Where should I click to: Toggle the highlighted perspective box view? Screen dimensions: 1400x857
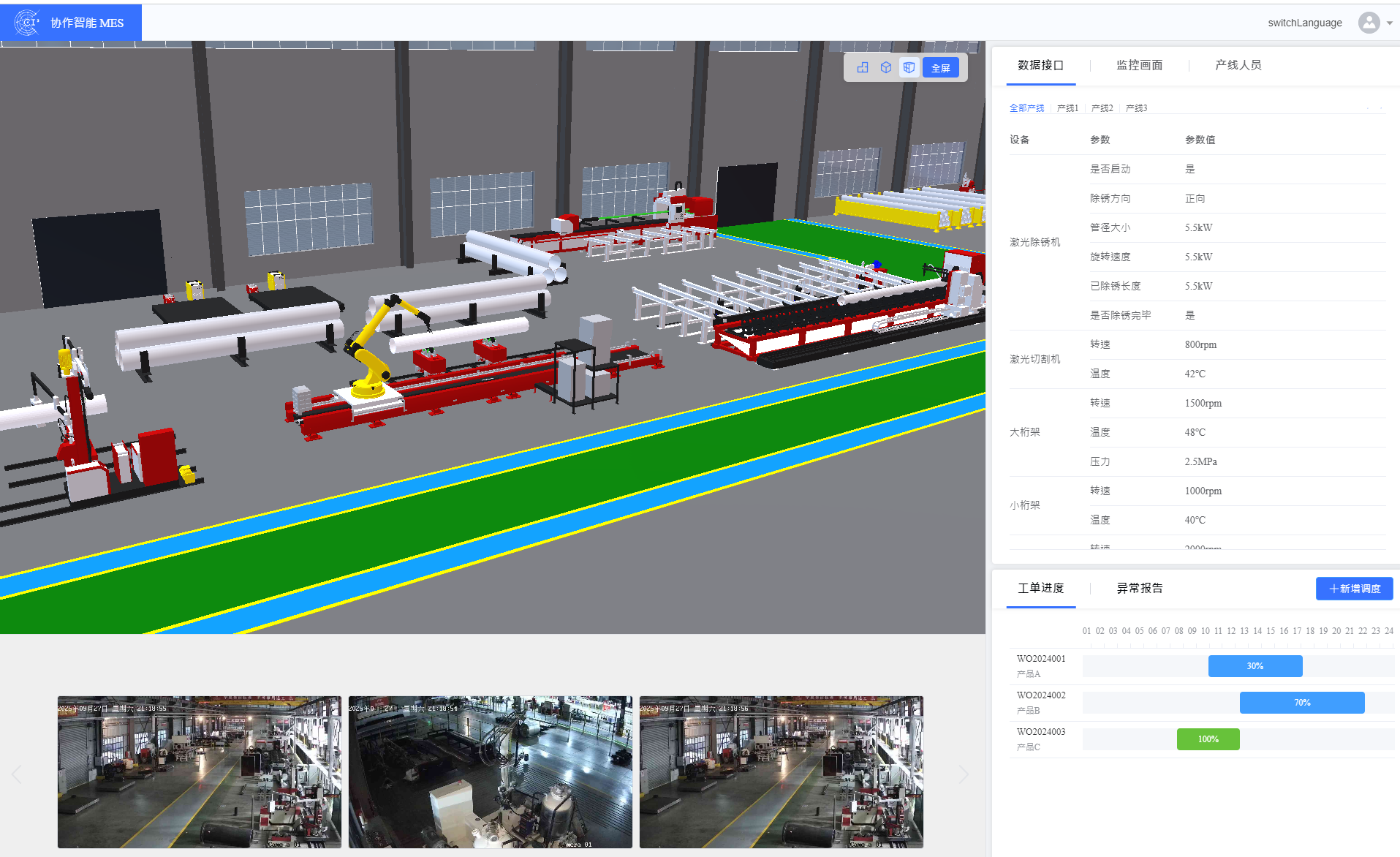[909, 67]
